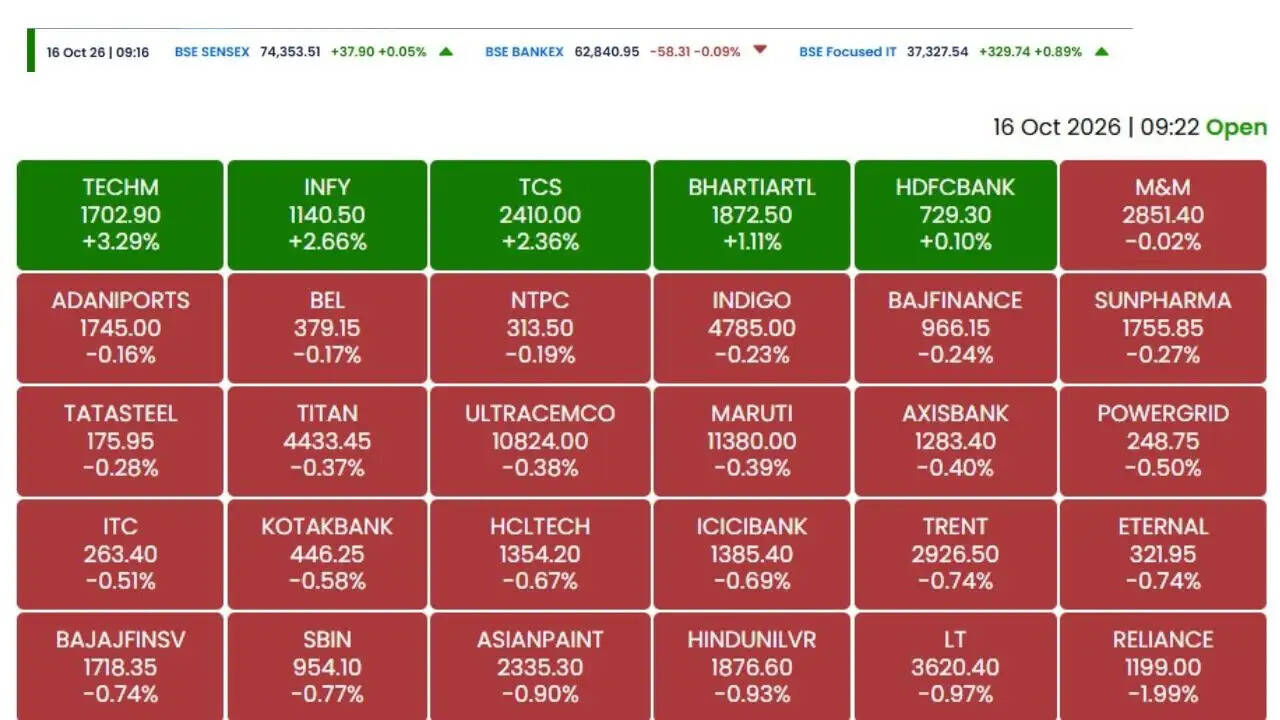The width and height of the screenshot is (1280, 720).
Task: Select the M&M red tile
Action: (x=1163, y=215)
